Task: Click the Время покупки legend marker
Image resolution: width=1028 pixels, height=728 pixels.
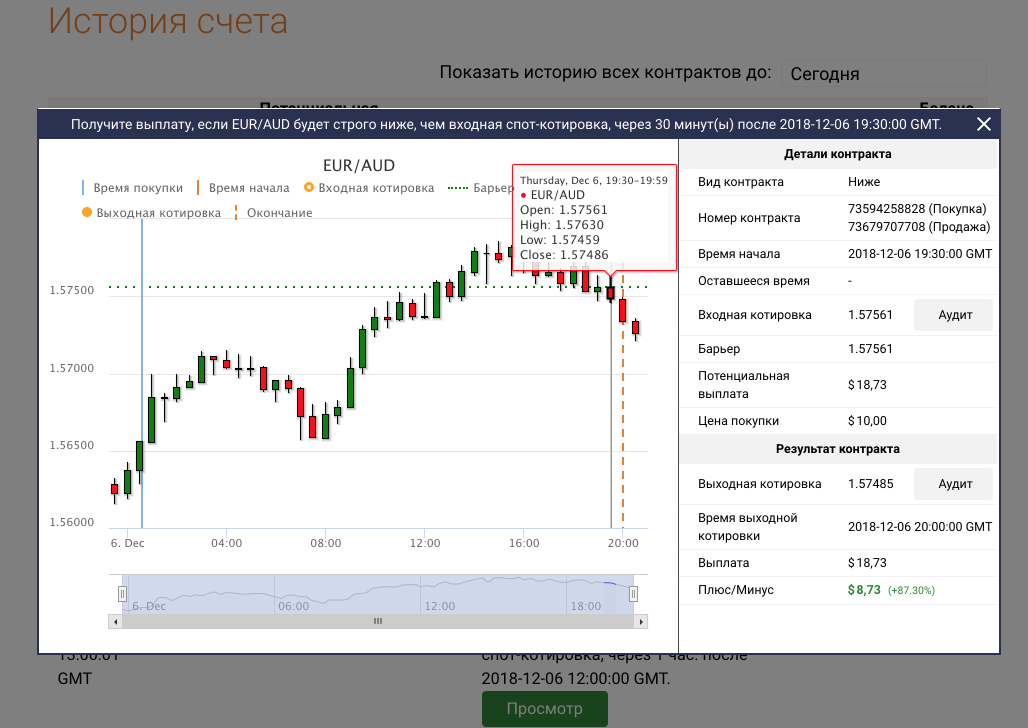Action: [x=83, y=188]
